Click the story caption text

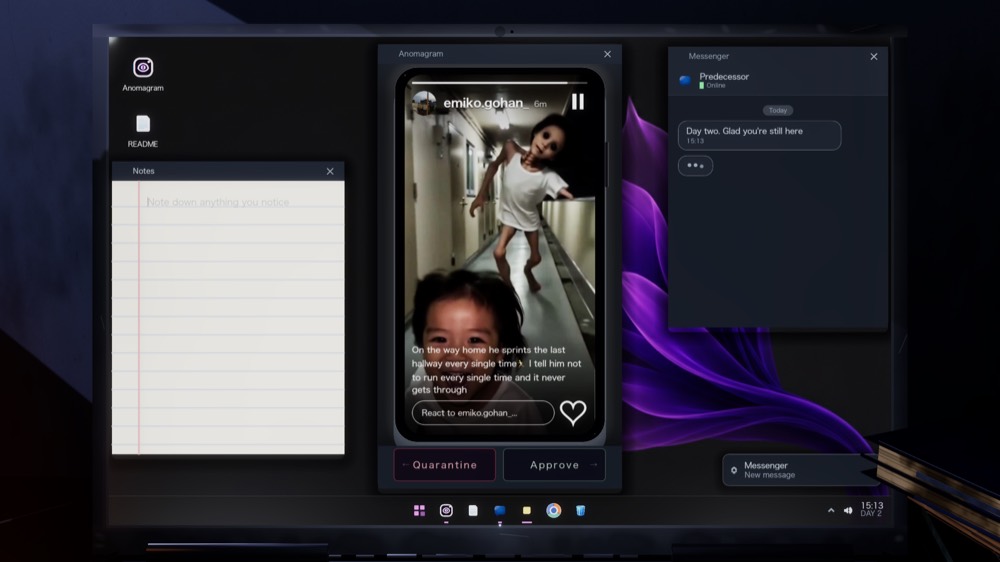[x=496, y=370]
